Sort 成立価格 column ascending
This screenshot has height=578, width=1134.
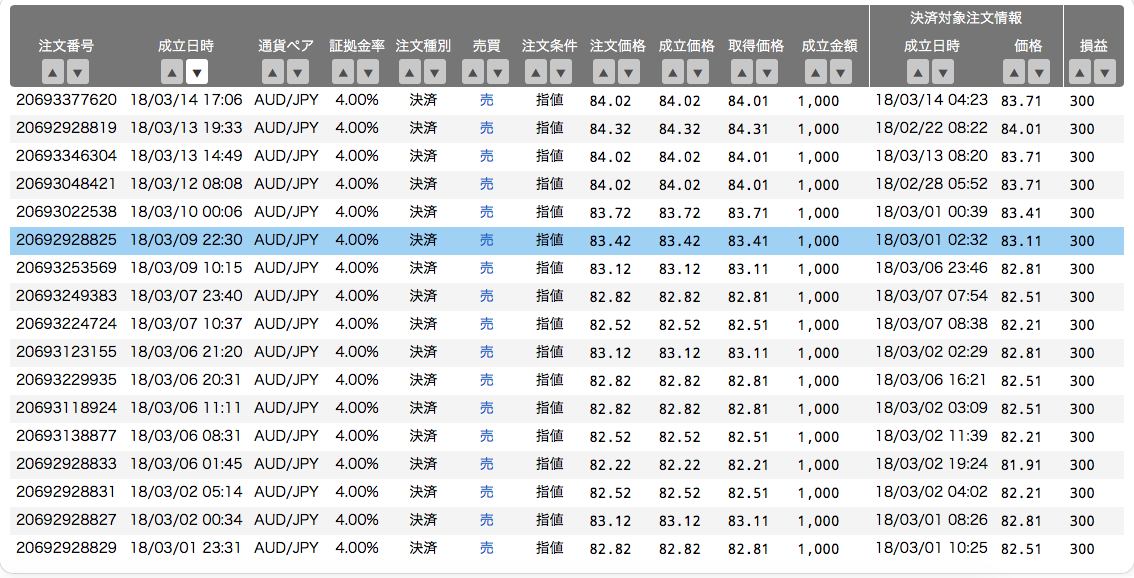point(673,72)
